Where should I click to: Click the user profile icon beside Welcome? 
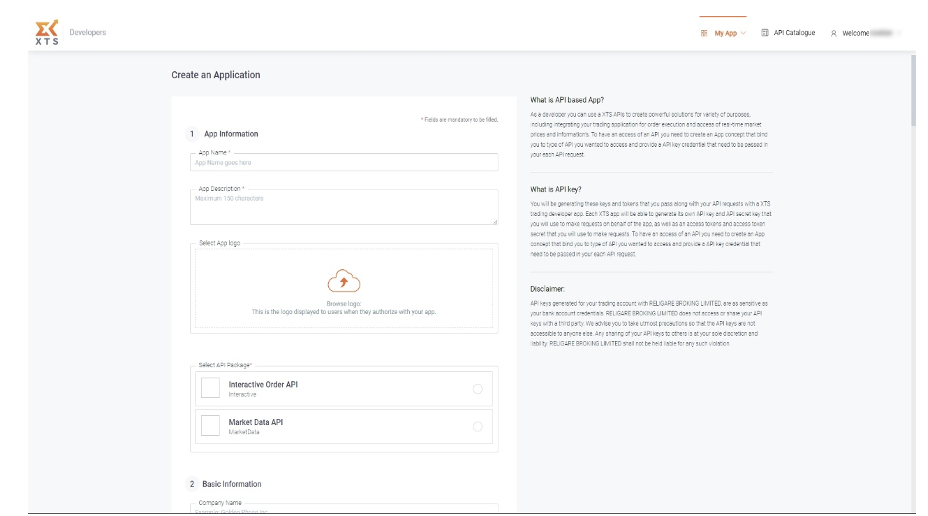(834, 33)
